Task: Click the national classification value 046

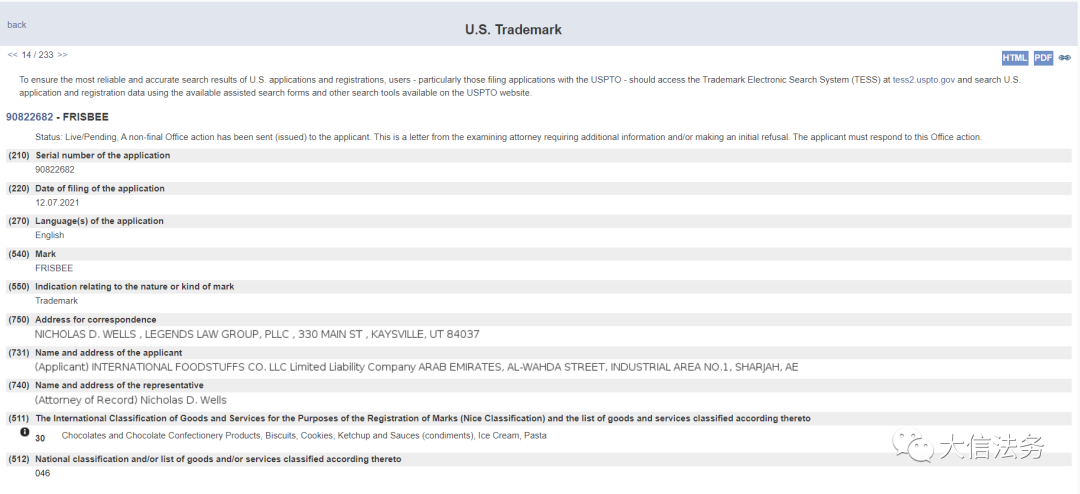Action: tap(43, 473)
